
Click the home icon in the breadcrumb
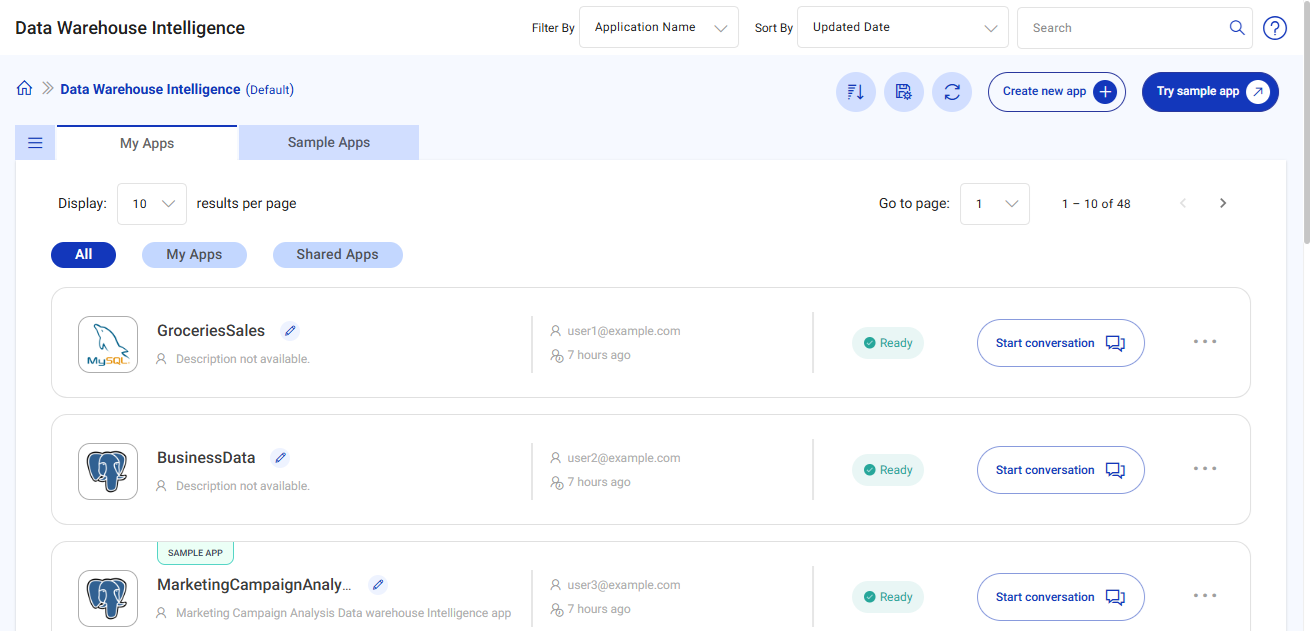(24, 88)
